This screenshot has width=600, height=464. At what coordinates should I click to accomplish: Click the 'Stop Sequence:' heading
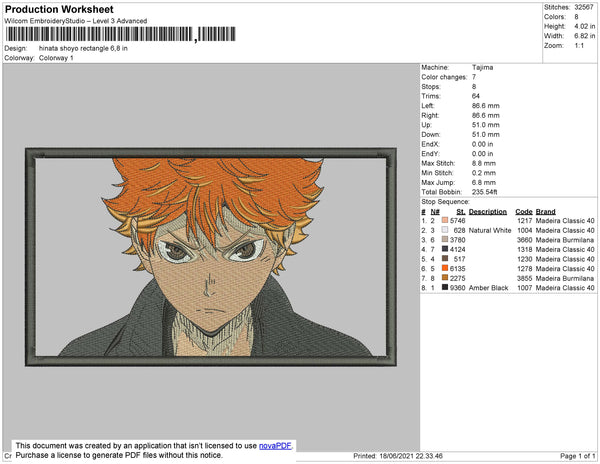(x=445, y=202)
